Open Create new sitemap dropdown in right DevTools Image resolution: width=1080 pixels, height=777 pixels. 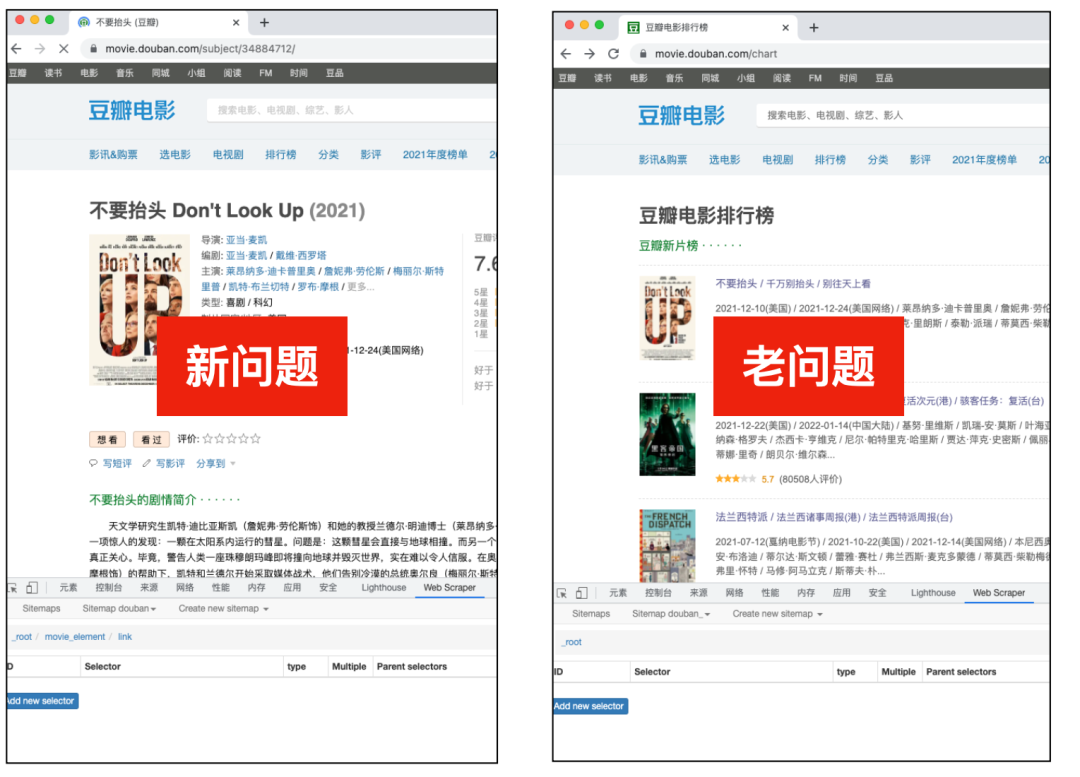pyautogui.click(x=777, y=614)
